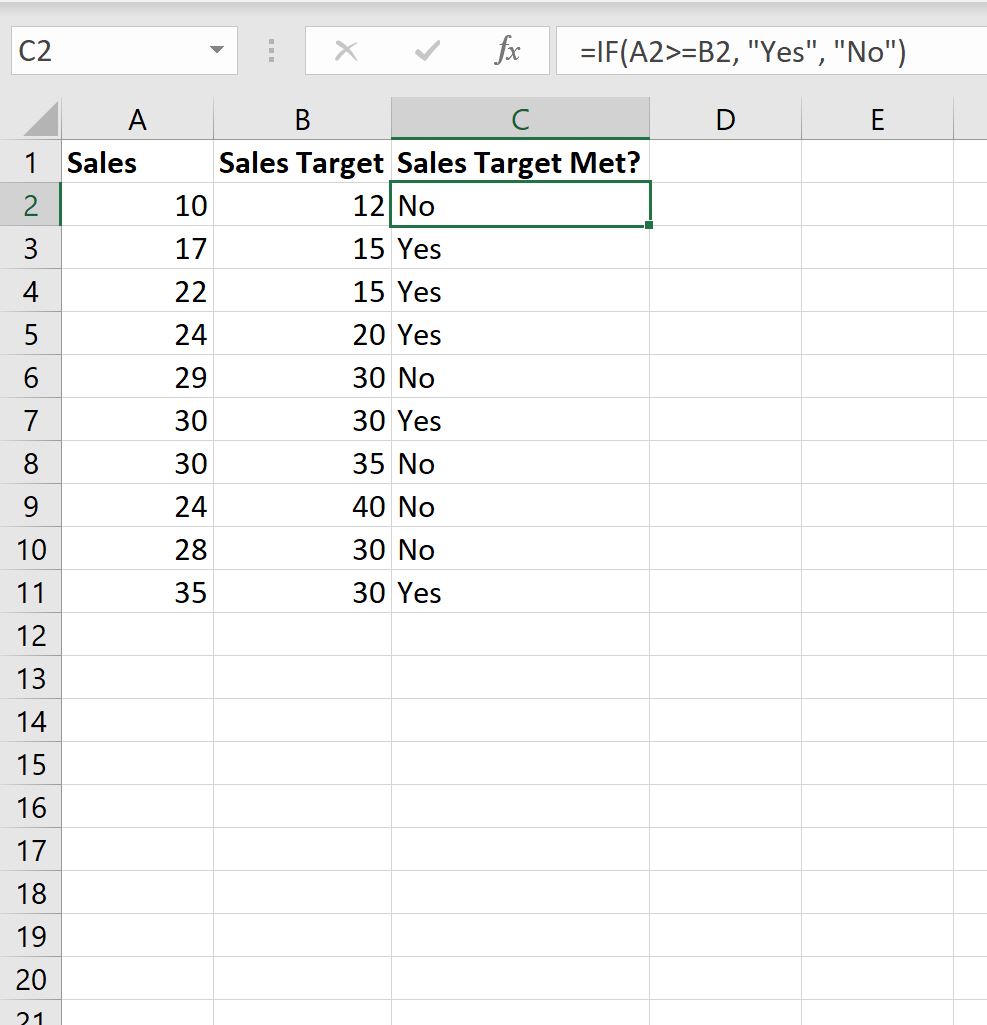This screenshot has height=1025, width=987.
Task: Click the Sales Target Met? header cell
Action: coord(520,162)
